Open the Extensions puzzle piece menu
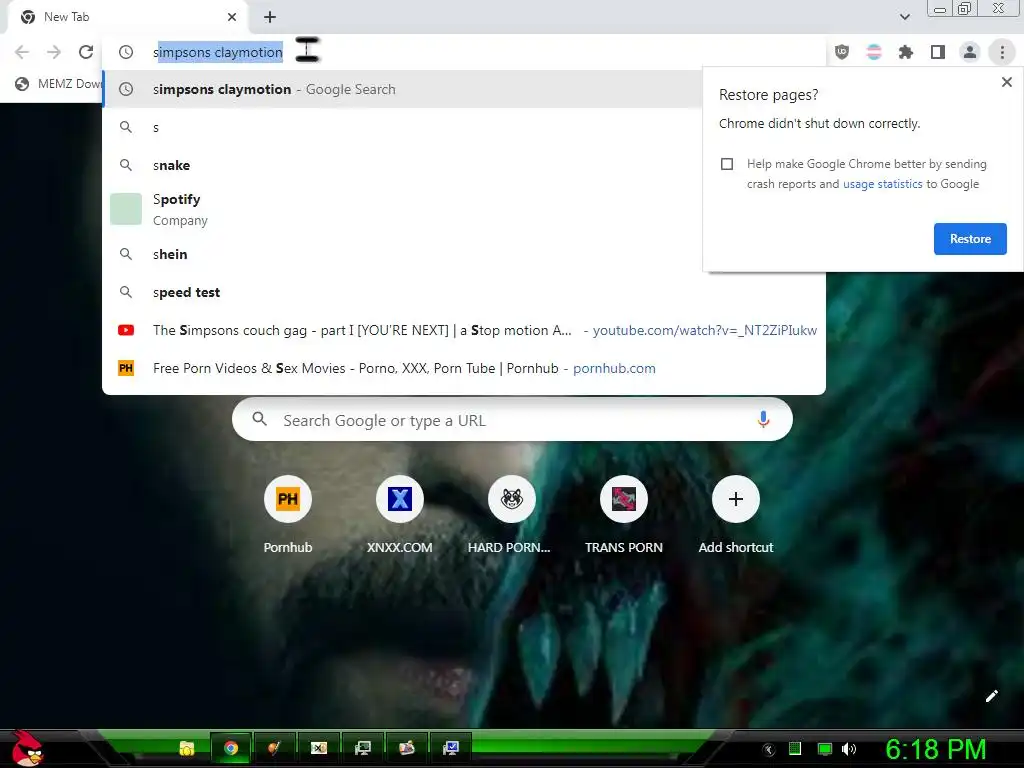 tap(906, 52)
